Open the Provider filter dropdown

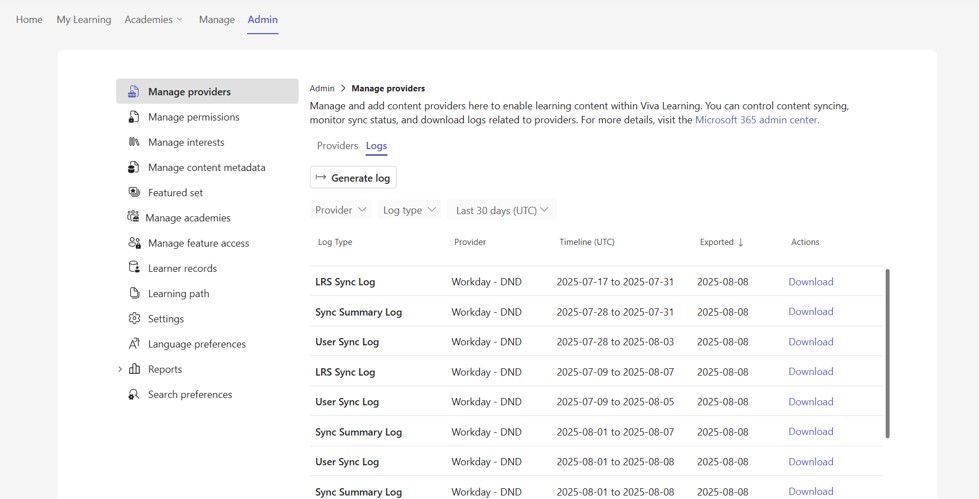[340, 210]
